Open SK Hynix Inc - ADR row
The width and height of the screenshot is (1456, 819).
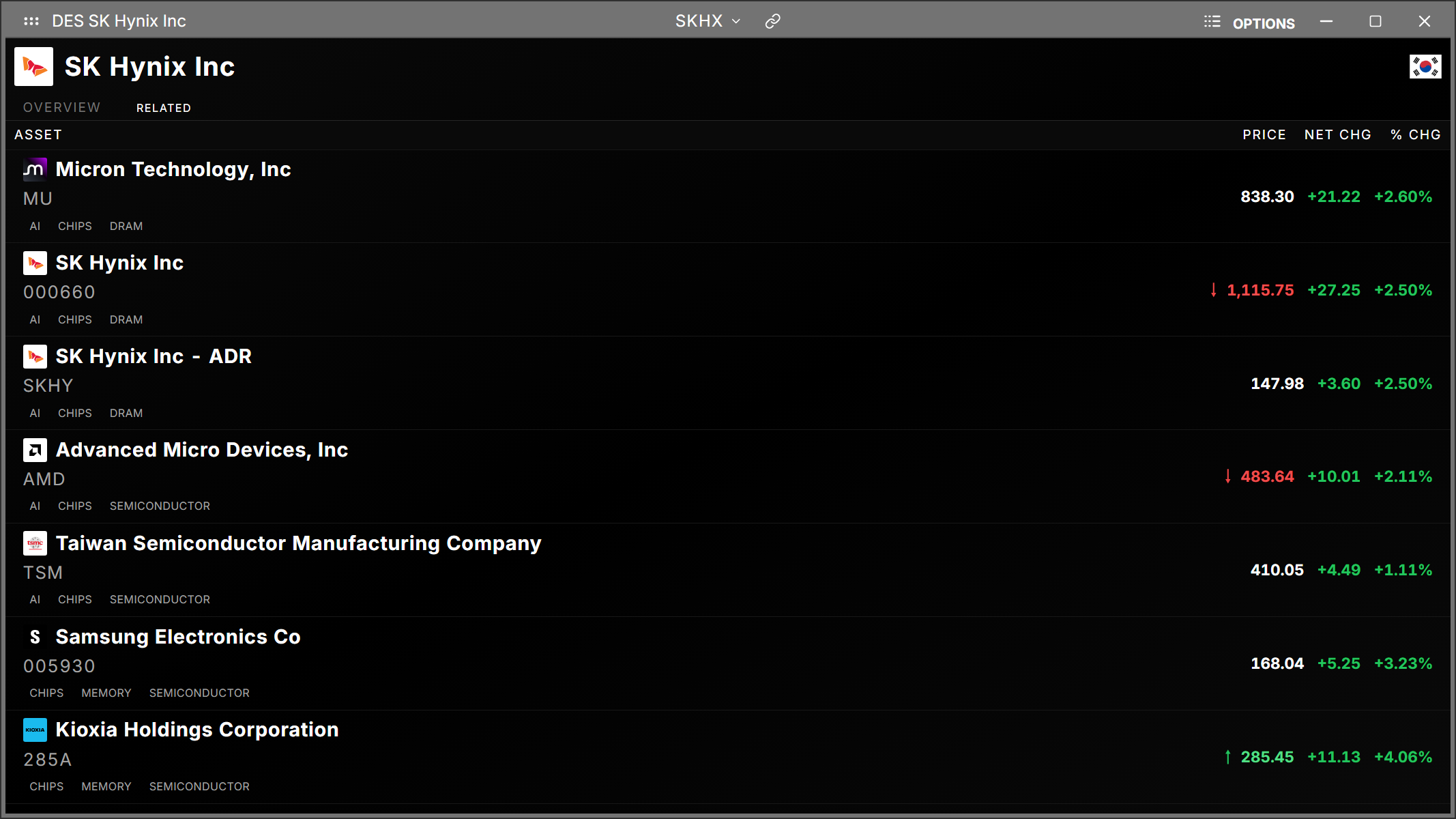728,384
